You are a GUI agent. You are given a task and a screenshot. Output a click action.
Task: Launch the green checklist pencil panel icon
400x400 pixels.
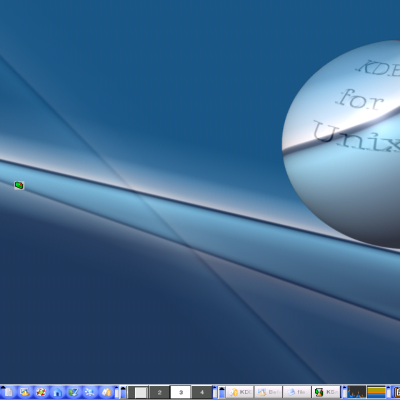[73, 392]
